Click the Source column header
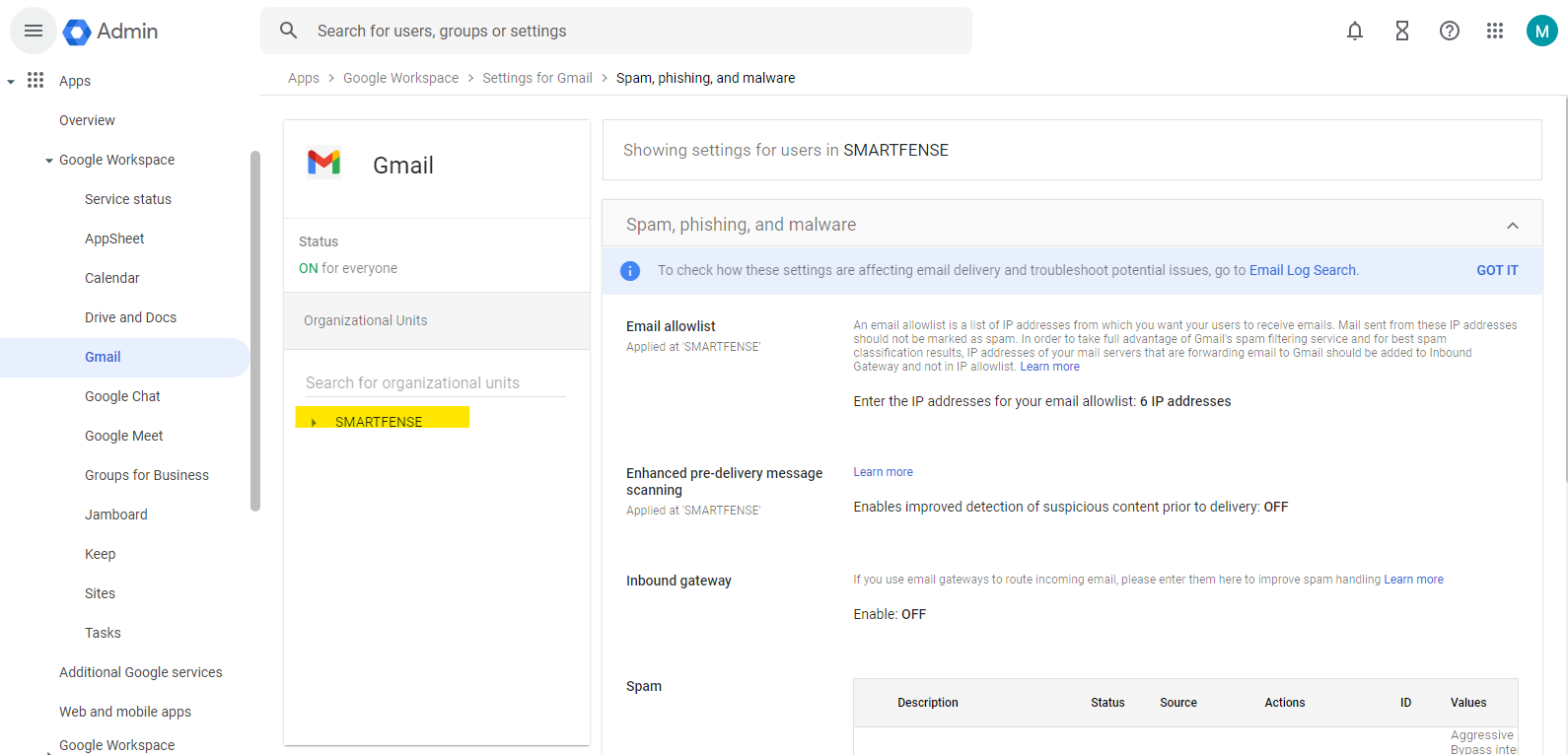This screenshot has width=1568, height=755. coord(1178,703)
